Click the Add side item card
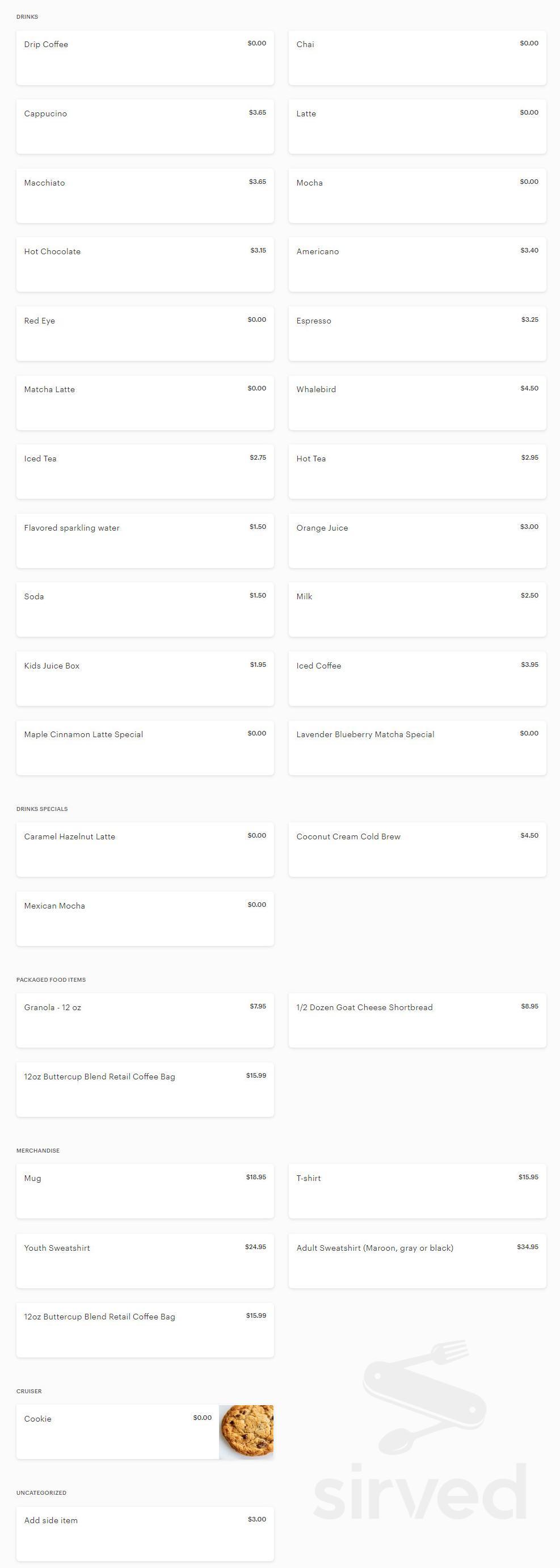The image size is (560, 1568). [145, 1534]
